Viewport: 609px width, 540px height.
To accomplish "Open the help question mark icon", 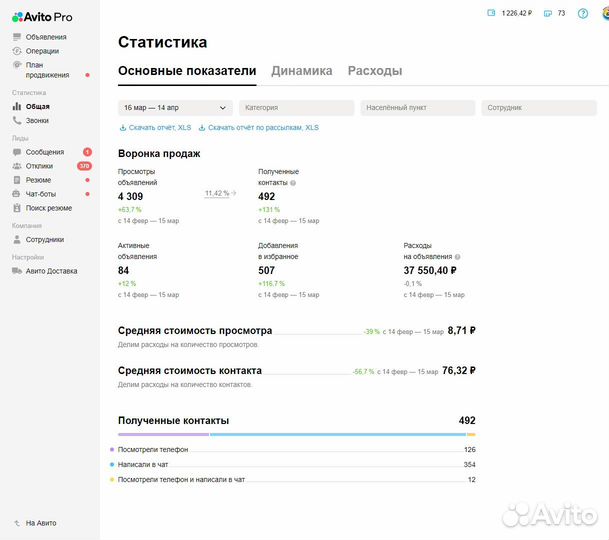I will [583, 14].
